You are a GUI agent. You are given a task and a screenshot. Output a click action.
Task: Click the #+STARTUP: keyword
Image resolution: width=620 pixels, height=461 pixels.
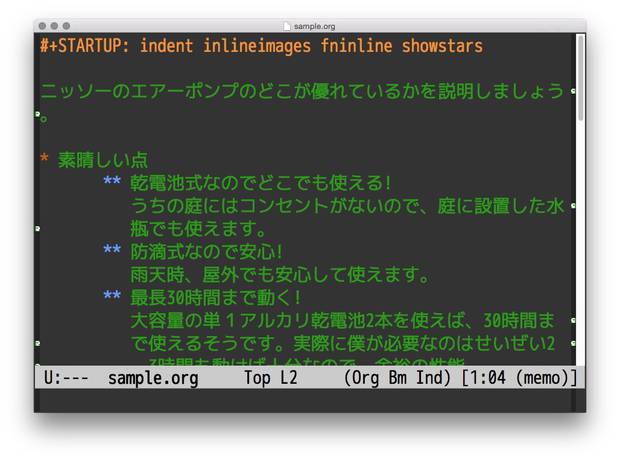pos(85,46)
